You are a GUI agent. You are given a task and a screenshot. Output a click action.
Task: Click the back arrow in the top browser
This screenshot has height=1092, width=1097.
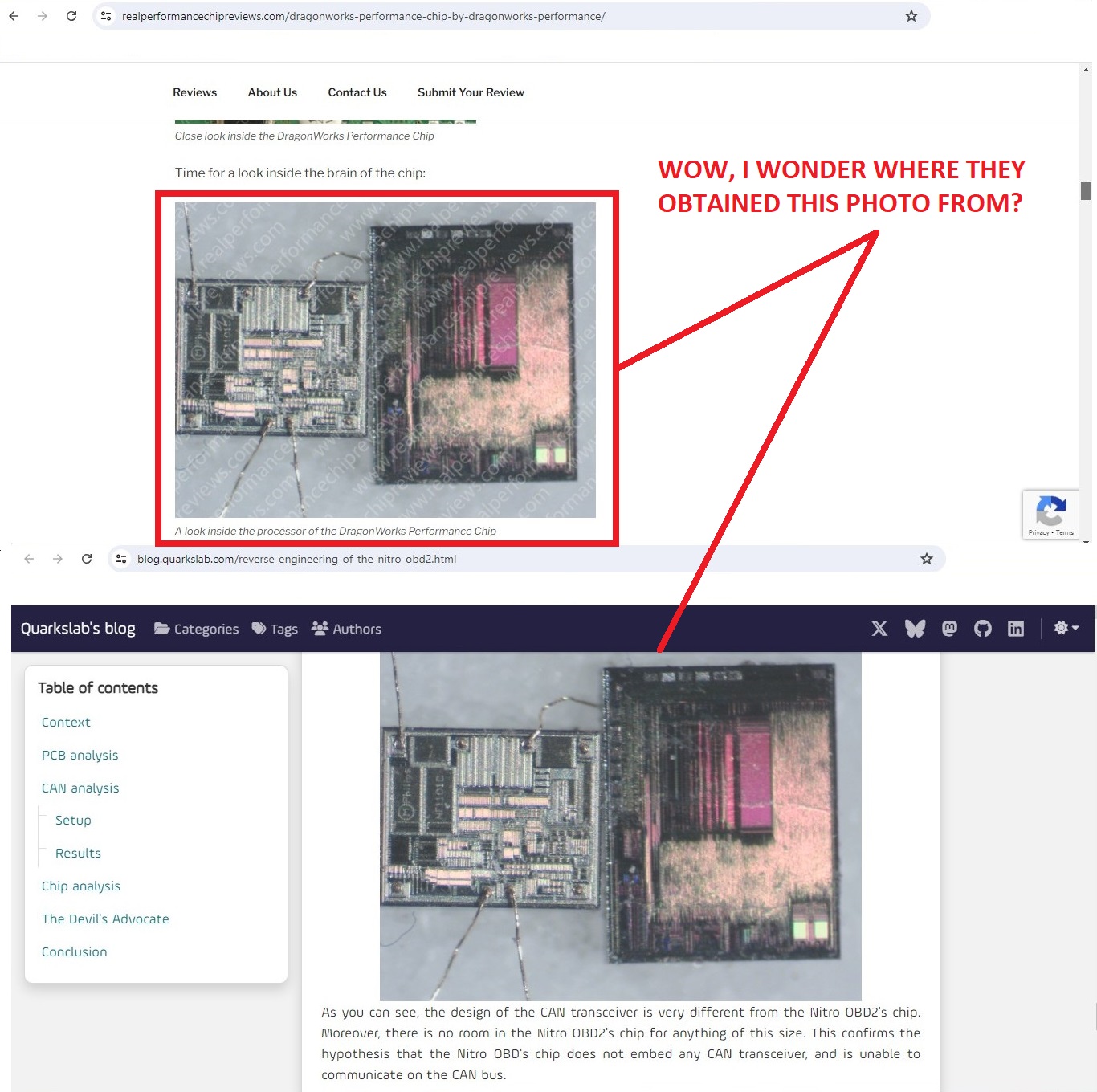(14, 16)
